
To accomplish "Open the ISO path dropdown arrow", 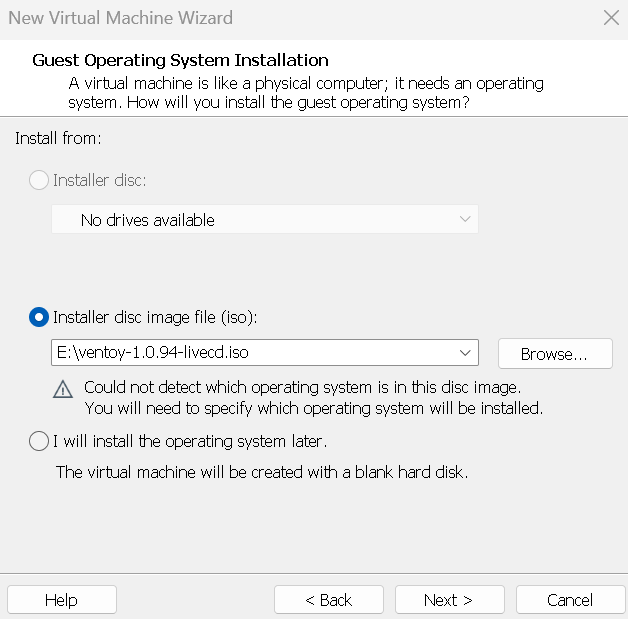I will tap(465, 353).
